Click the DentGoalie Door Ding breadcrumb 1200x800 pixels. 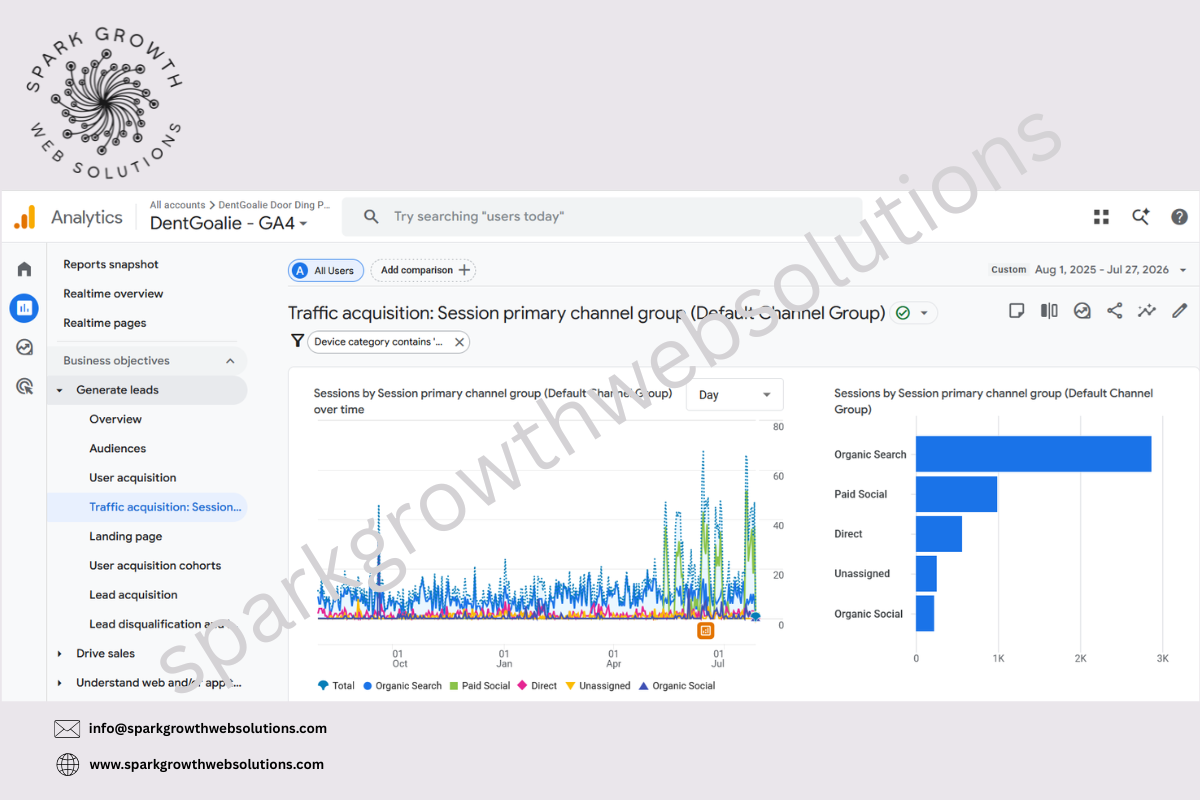(274, 205)
